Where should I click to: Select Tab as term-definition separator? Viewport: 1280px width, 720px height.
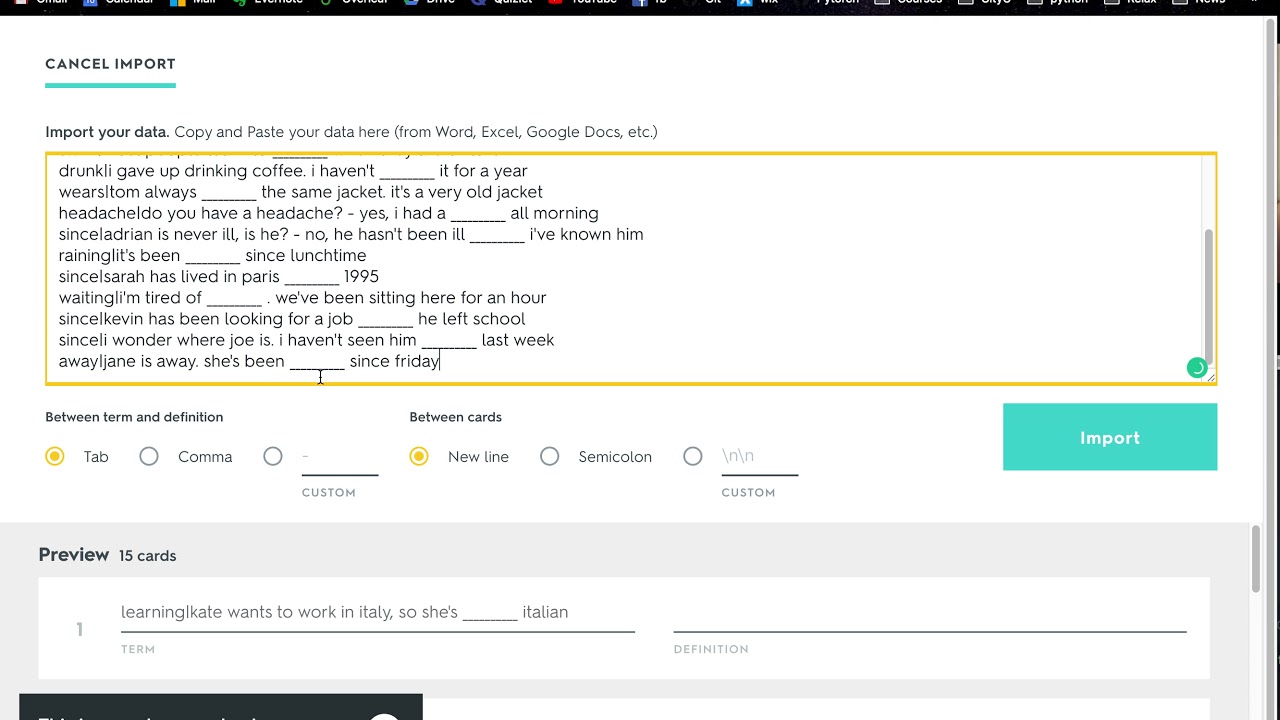pyautogui.click(x=55, y=456)
